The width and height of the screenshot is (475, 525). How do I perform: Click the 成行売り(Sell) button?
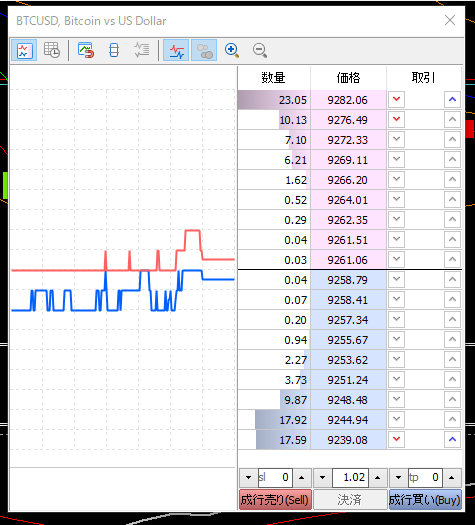tap(275, 500)
